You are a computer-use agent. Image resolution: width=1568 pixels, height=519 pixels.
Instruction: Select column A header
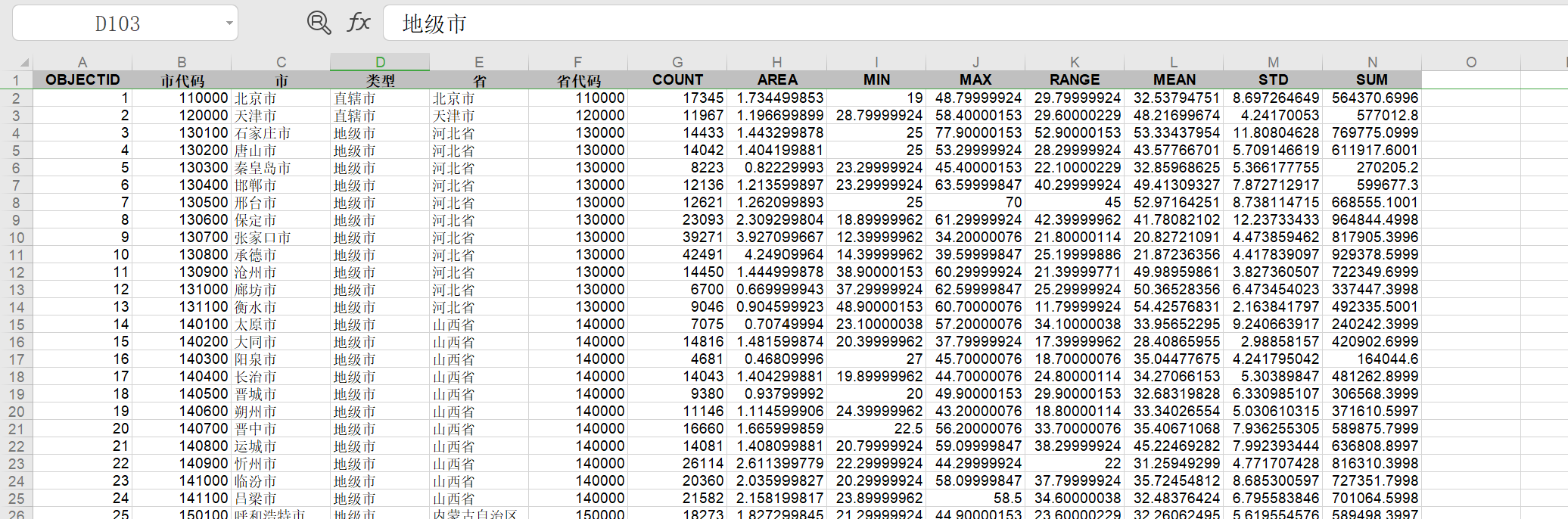pyautogui.click(x=82, y=62)
